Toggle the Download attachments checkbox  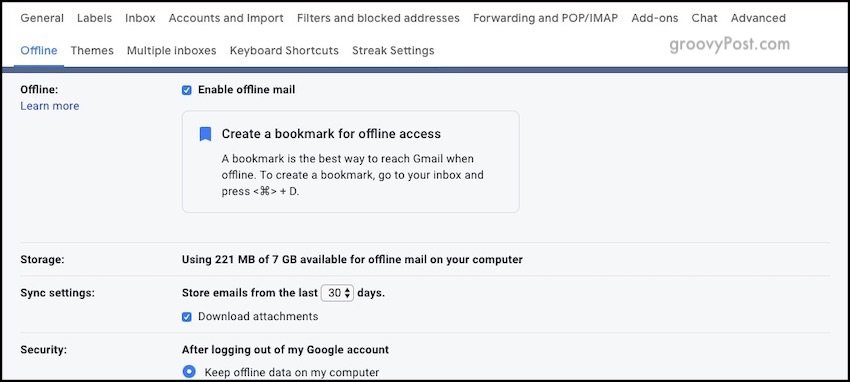tap(186, 317)
